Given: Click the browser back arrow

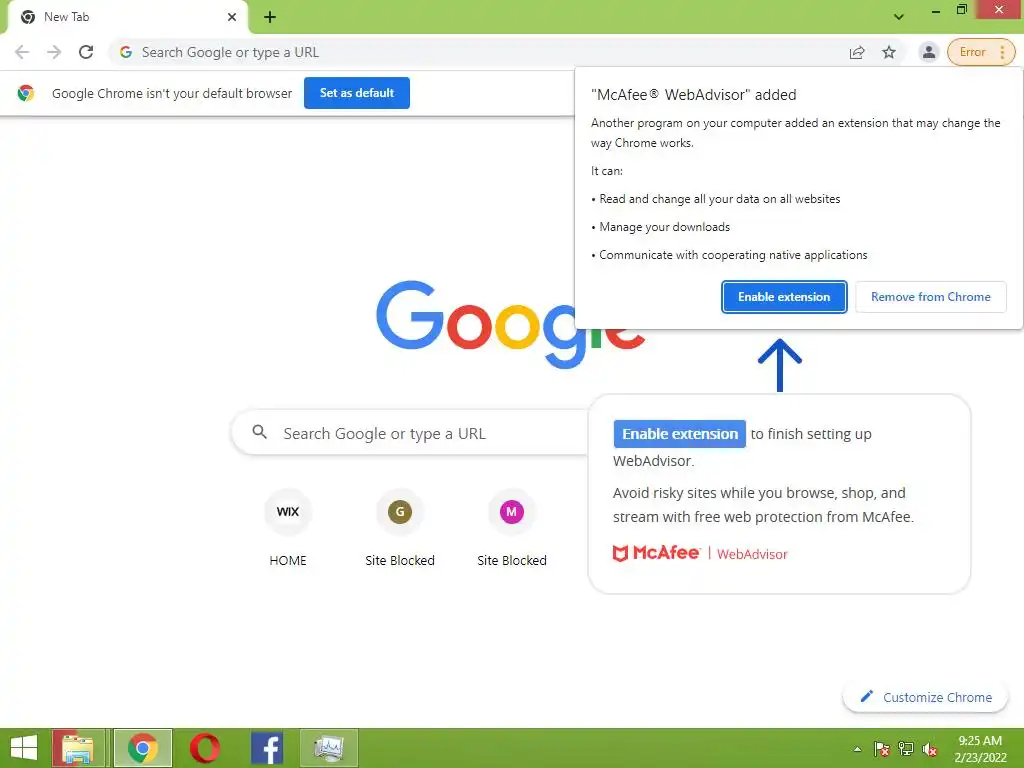Looking at the screenshot, I should [x=22, y=52].
